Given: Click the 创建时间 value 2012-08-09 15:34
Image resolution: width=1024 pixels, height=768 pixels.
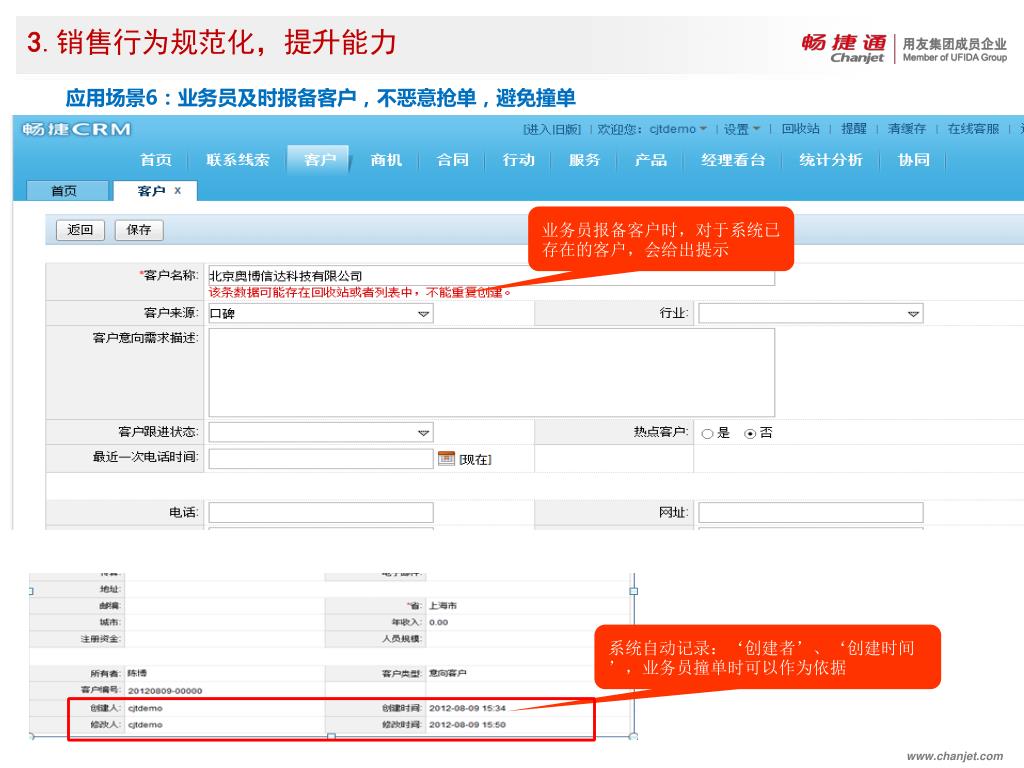Looking at the screenshot, I should pyautogui.click(x=467, y=708).
